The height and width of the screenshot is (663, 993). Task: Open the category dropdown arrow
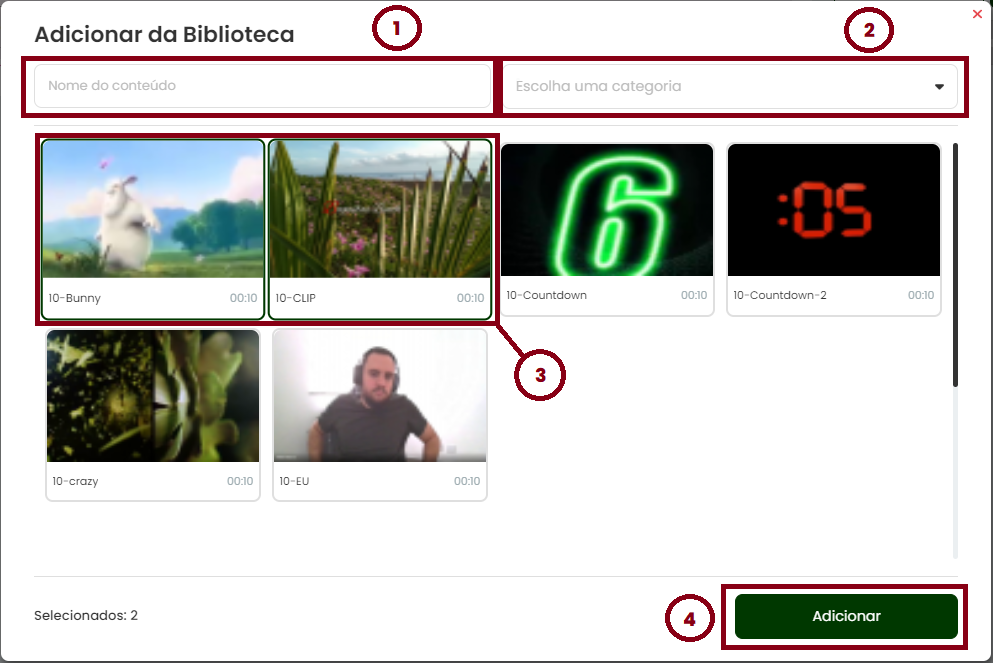click(x=939, y=87)
